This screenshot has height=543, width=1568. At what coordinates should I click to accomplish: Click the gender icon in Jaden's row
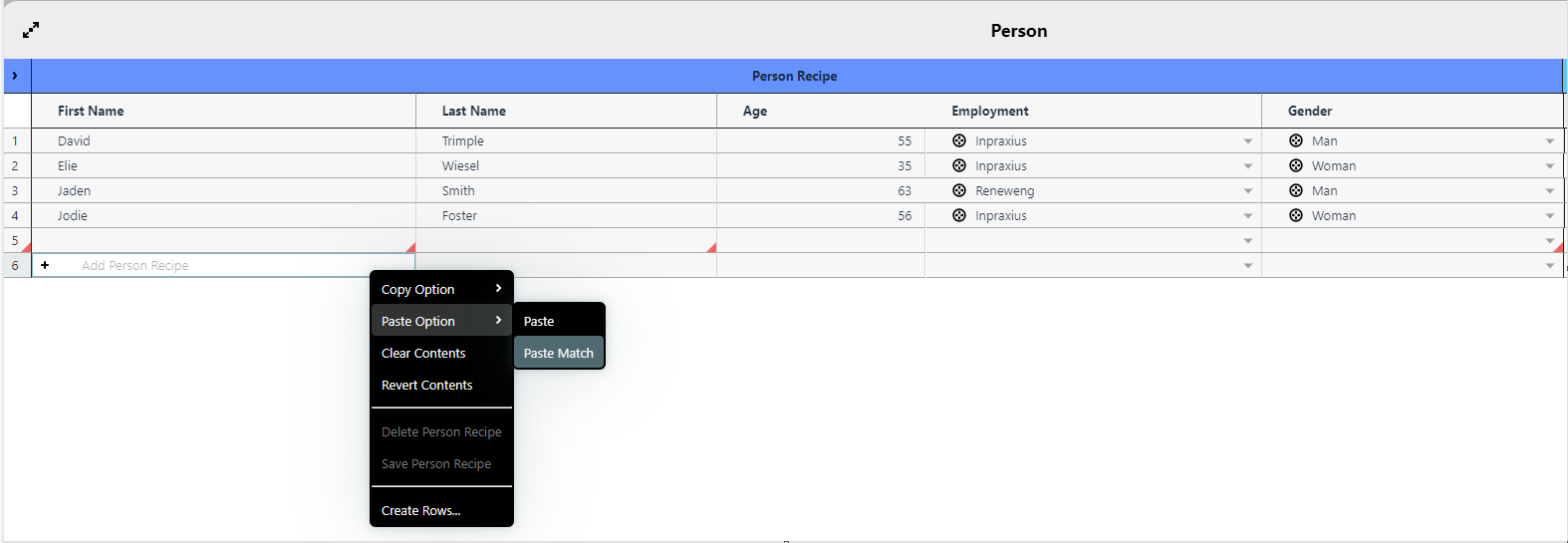point(1296,190)
